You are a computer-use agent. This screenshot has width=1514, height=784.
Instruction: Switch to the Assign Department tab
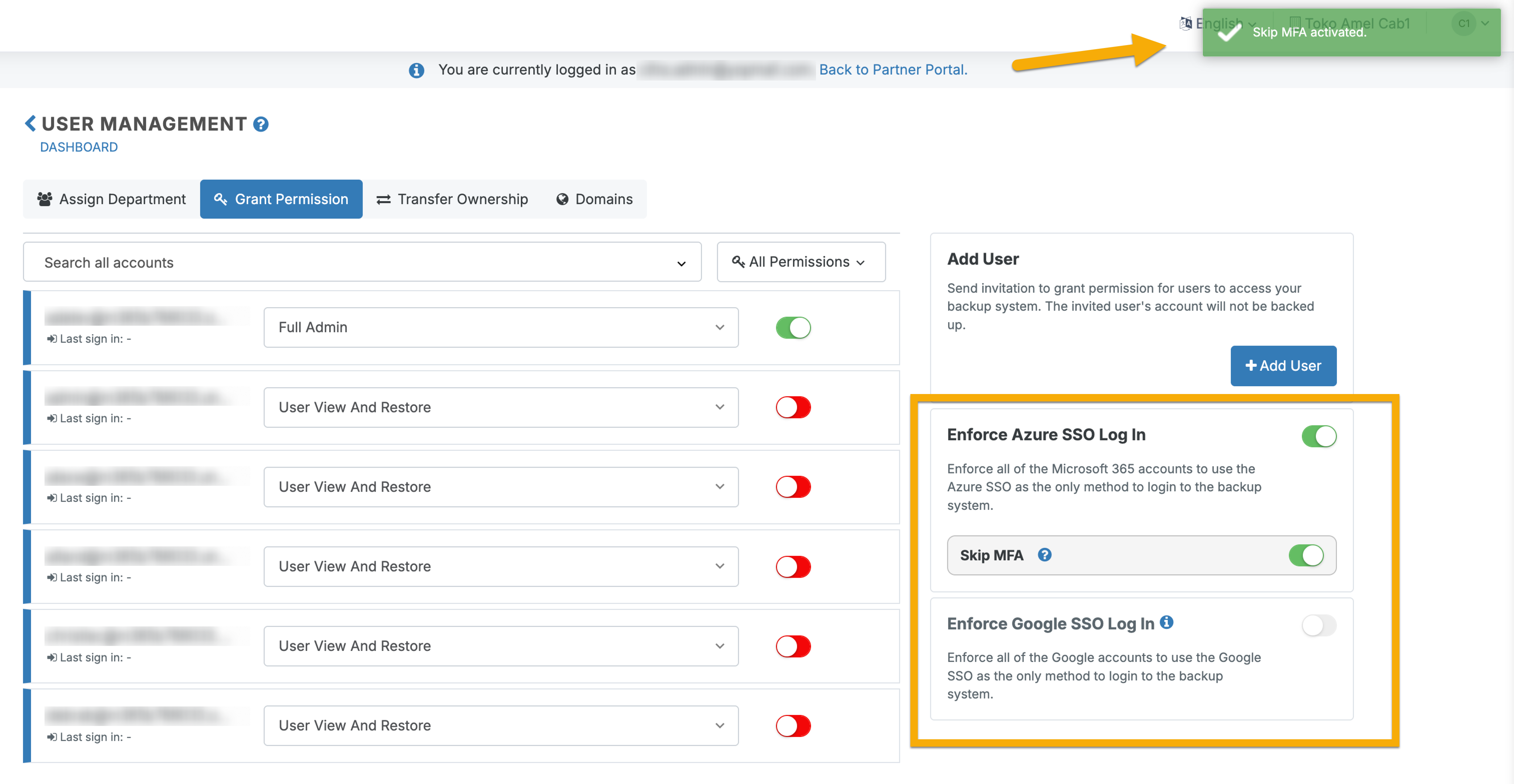[x=111, y=199]
